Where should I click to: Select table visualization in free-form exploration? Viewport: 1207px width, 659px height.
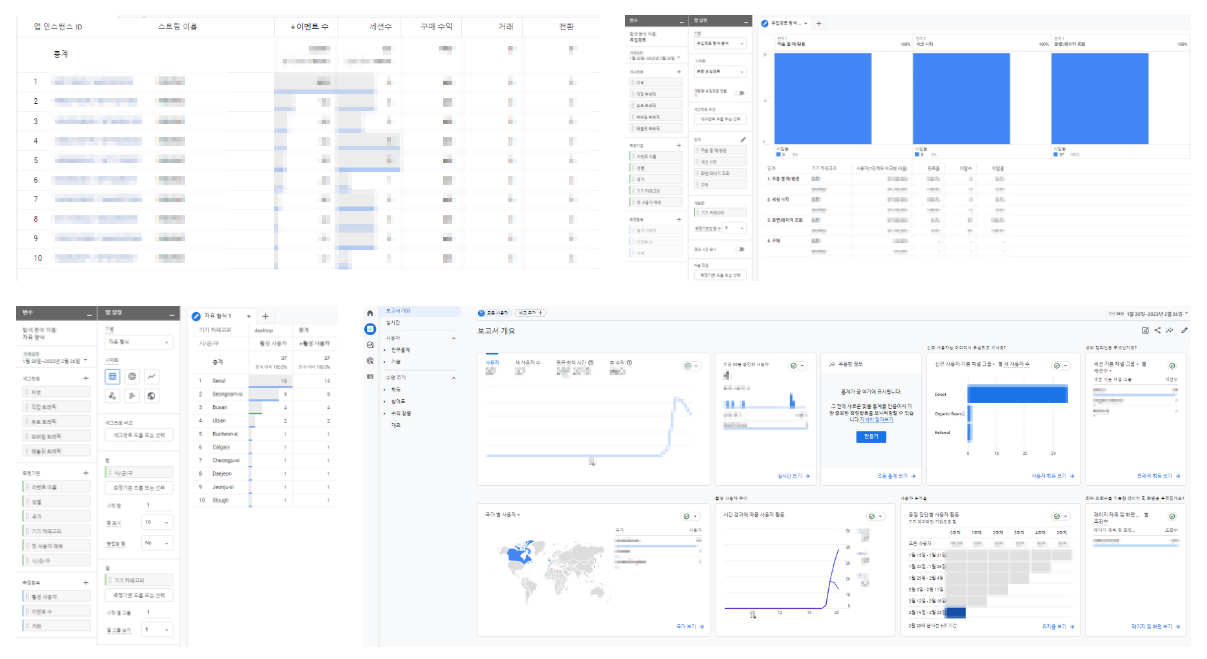[112, 376]
